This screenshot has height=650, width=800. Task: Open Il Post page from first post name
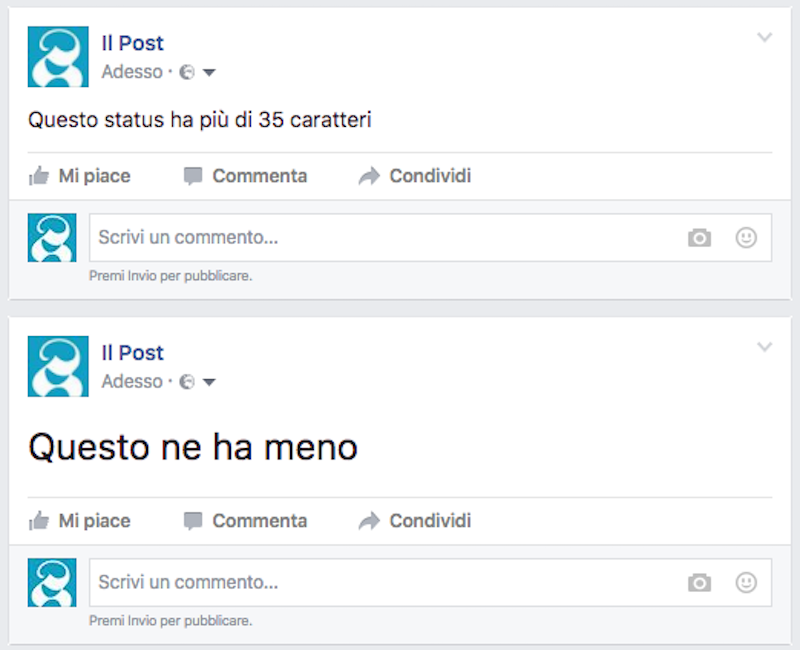coord(132,43)
